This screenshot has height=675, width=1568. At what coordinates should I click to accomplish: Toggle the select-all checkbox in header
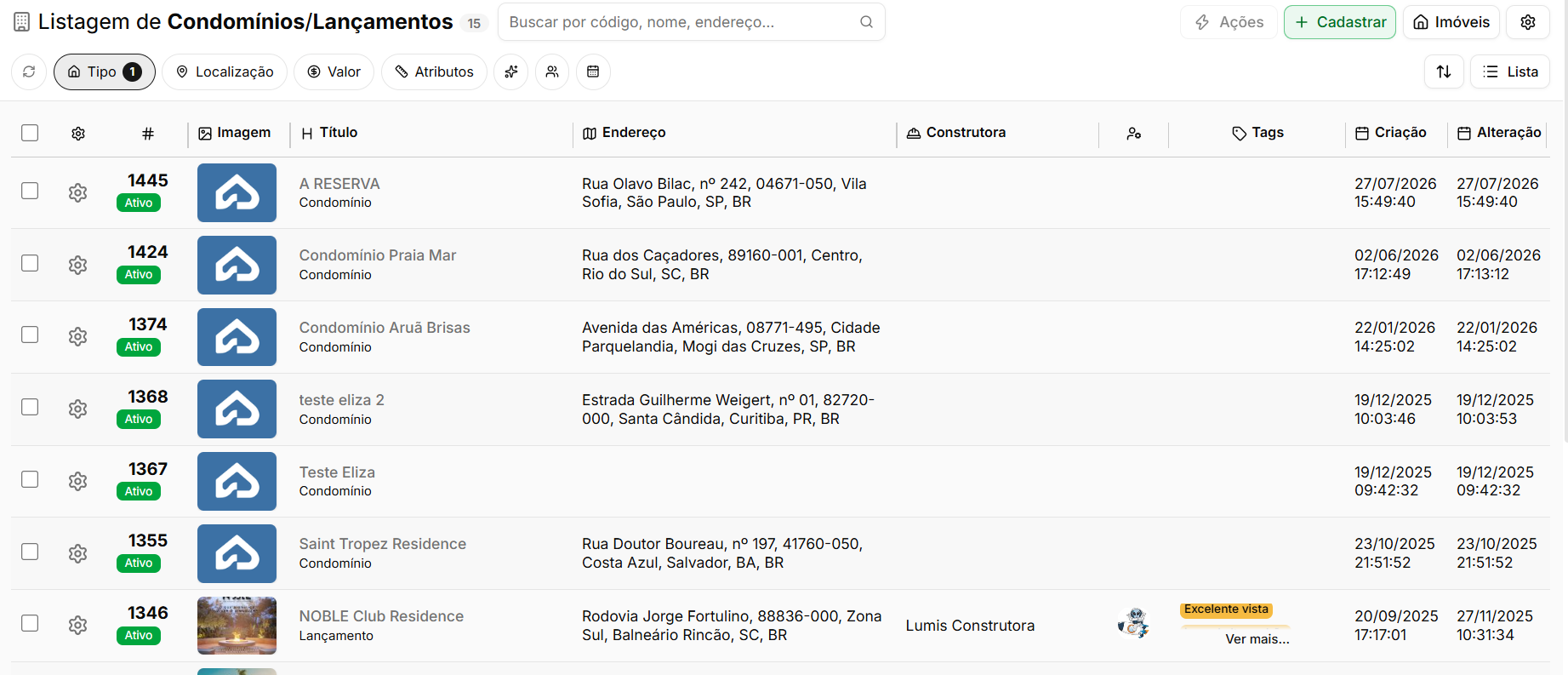(x=30, y=133)
